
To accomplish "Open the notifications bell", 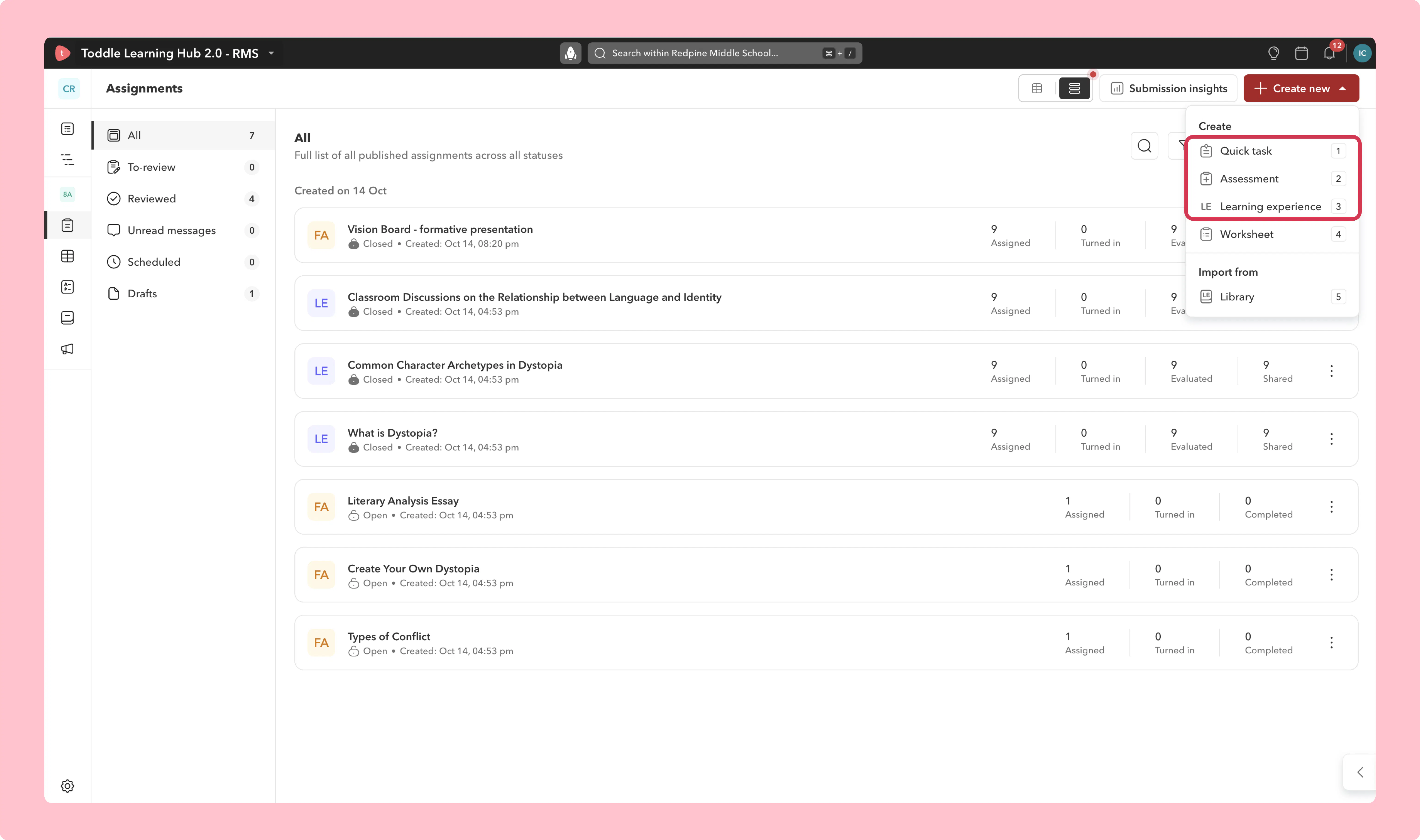I will pos(1329,53).
